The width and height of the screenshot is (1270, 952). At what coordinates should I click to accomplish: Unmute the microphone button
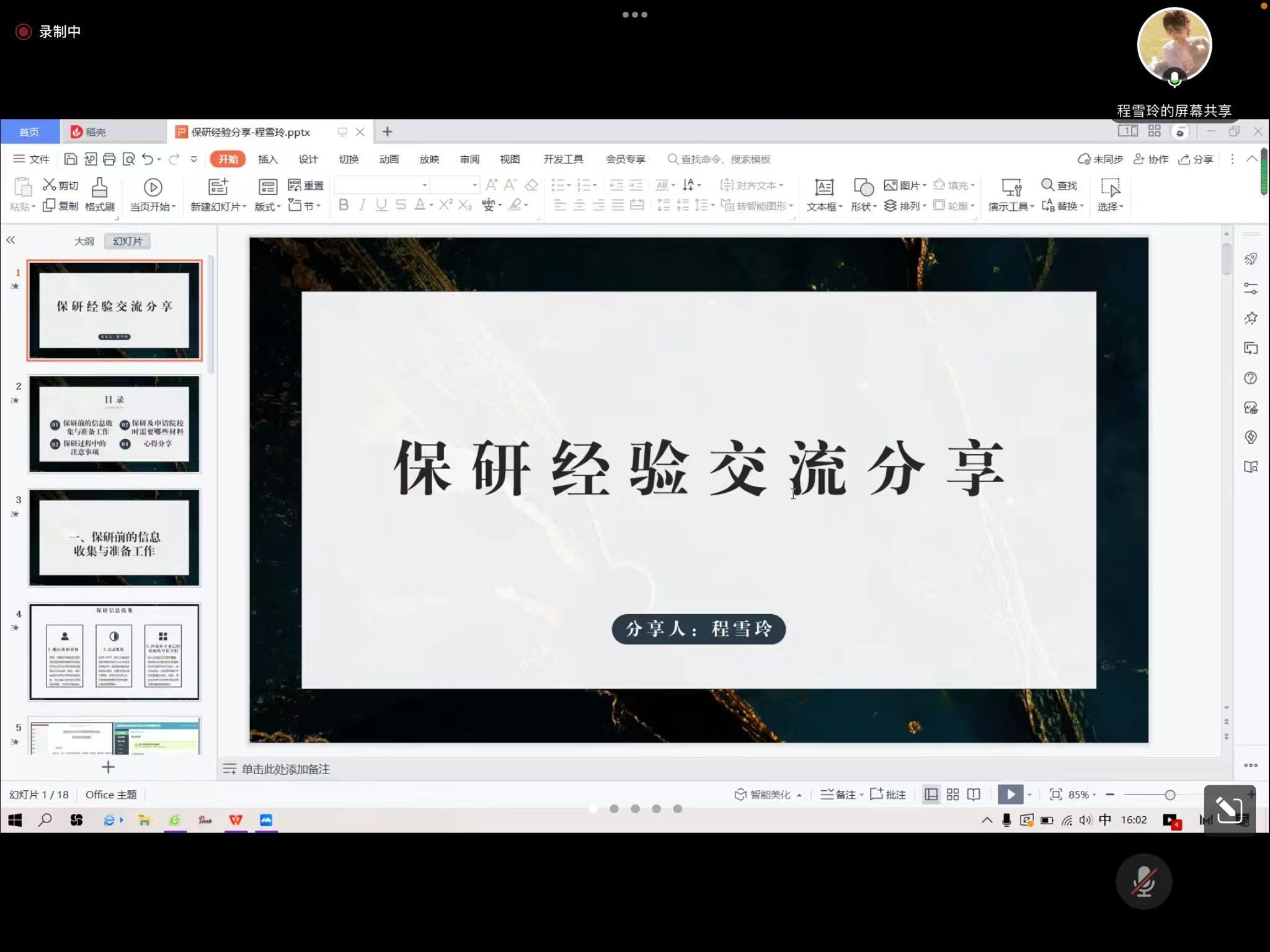[x=1143, y=881]
